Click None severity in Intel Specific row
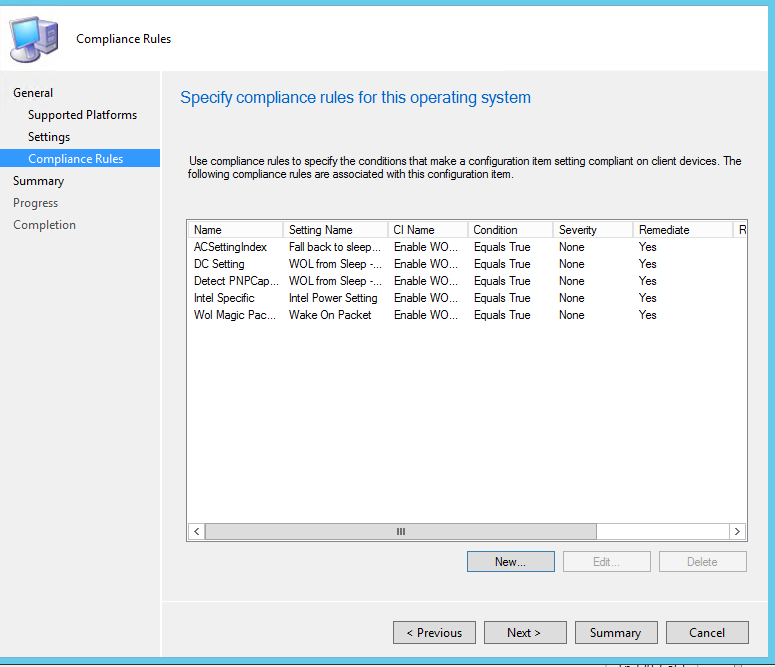The image size is (775, 667). point(572,298)
